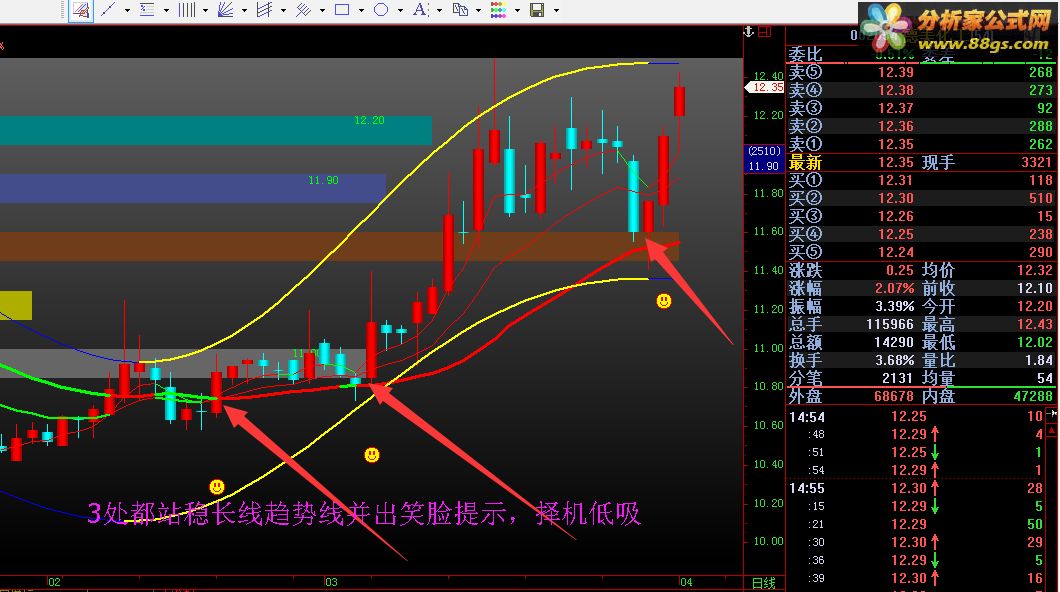Select the 买② 12.30 bid row
Viewport: 1060px width, 592px height.
pyautogui.click(x=921, y=198)
